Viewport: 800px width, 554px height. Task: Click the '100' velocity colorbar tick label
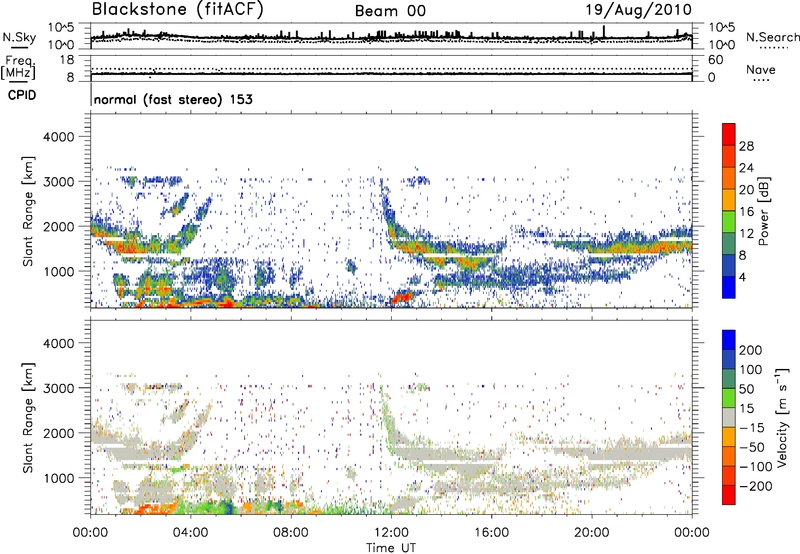point(751,369)
